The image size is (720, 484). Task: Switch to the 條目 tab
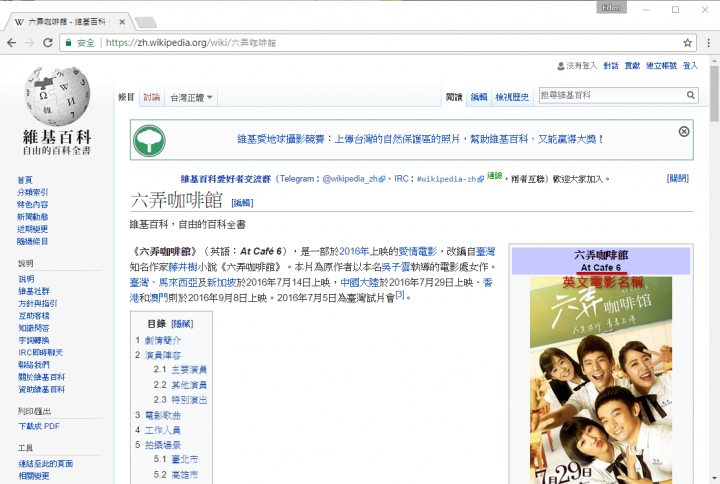click(x=126, y=97)
